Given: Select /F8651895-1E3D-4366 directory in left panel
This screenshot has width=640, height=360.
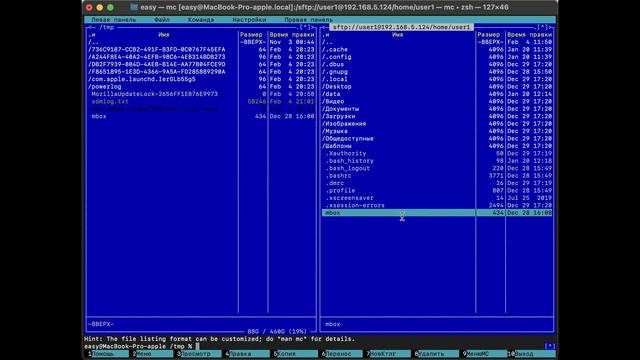Looking at the screenshot, I should pyautogui.click(x=201, y=72).
